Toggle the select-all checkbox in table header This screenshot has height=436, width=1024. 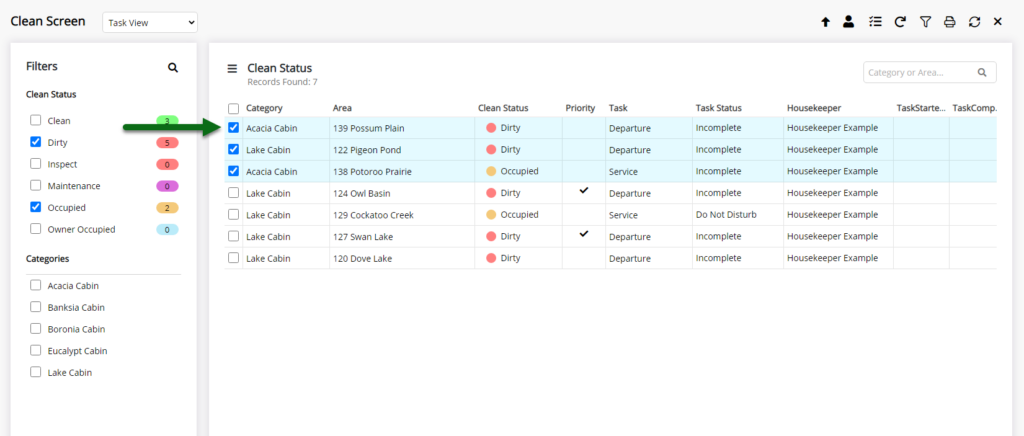(234, 108)
